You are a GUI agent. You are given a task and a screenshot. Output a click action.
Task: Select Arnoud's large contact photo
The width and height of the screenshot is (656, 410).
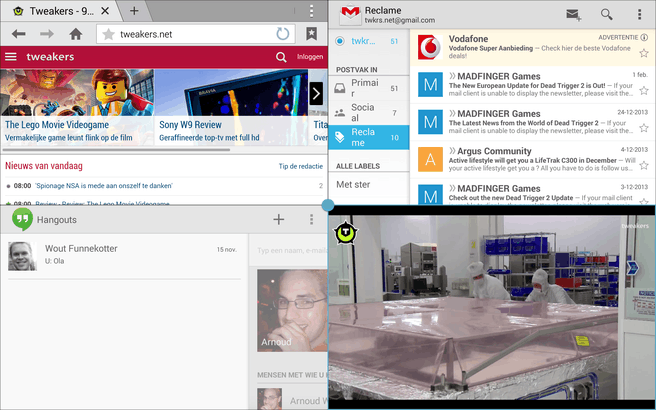292,310
